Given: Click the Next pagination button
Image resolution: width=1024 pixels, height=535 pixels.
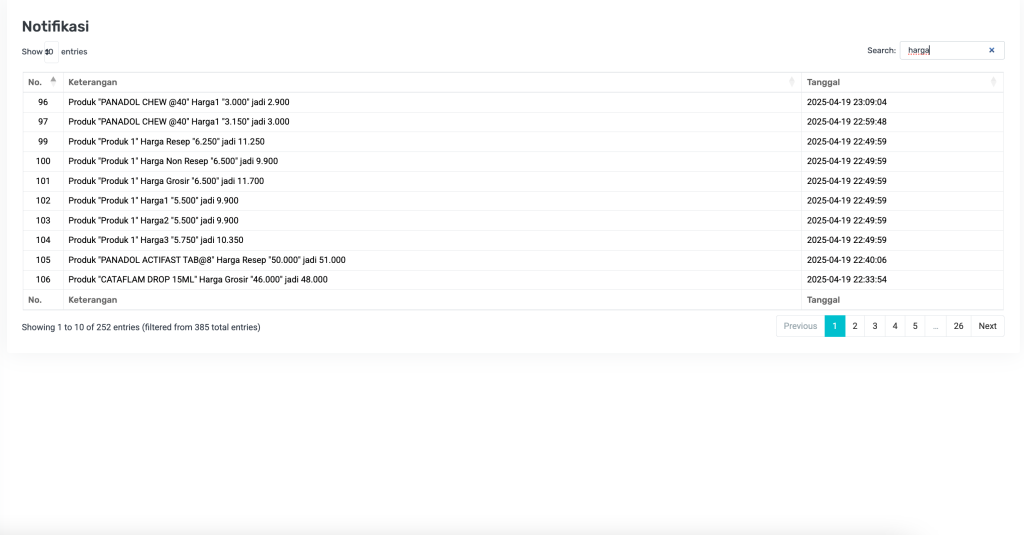Looking at the screenshot, I should (987, 326).
